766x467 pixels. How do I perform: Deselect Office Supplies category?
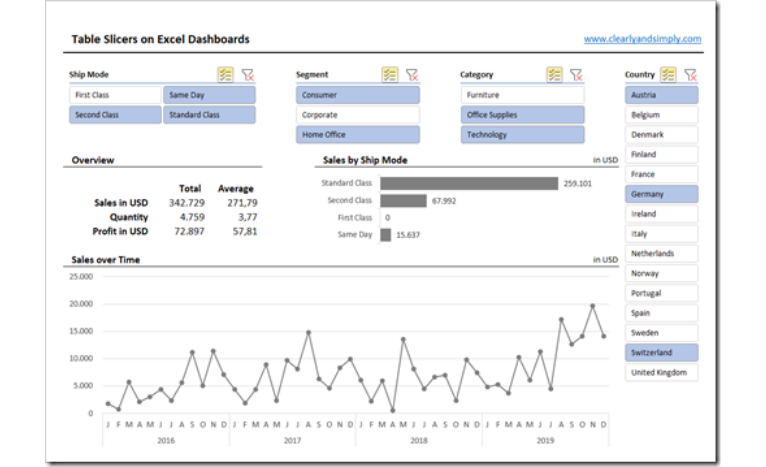[x=522, y=115]
